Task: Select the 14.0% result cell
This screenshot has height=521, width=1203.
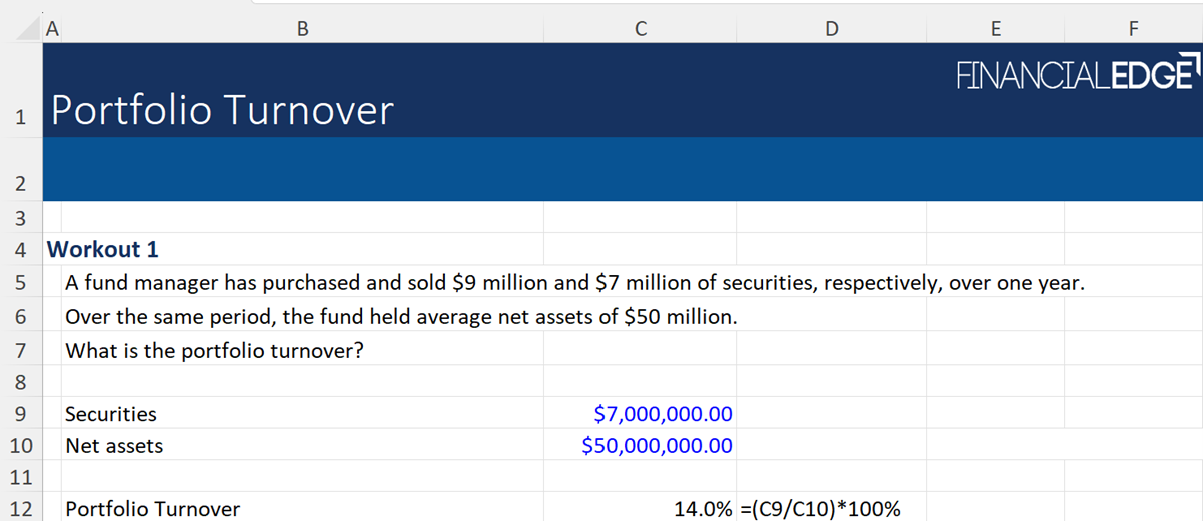Action: pyautogui.click(x=702, y=509)
